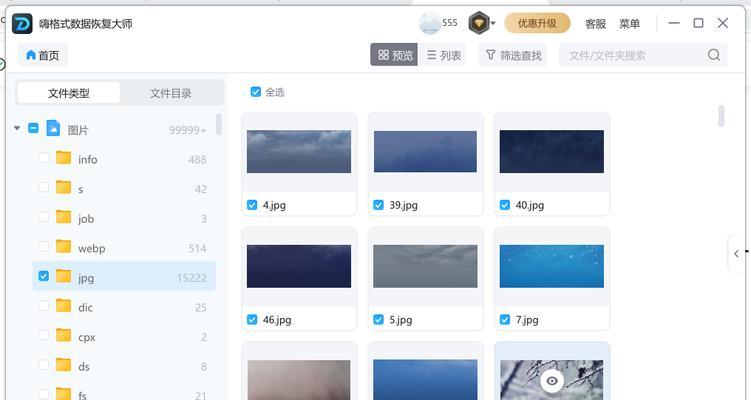Click the dic folder icon
The image size is (751, 400).
[63, 305]
